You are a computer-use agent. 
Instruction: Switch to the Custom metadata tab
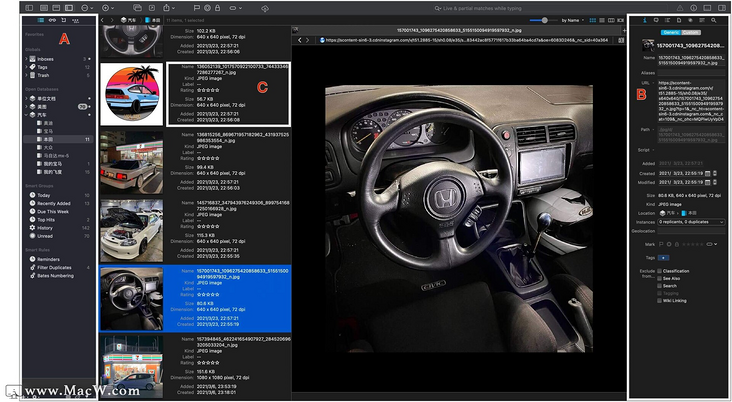tap(691, 32)
